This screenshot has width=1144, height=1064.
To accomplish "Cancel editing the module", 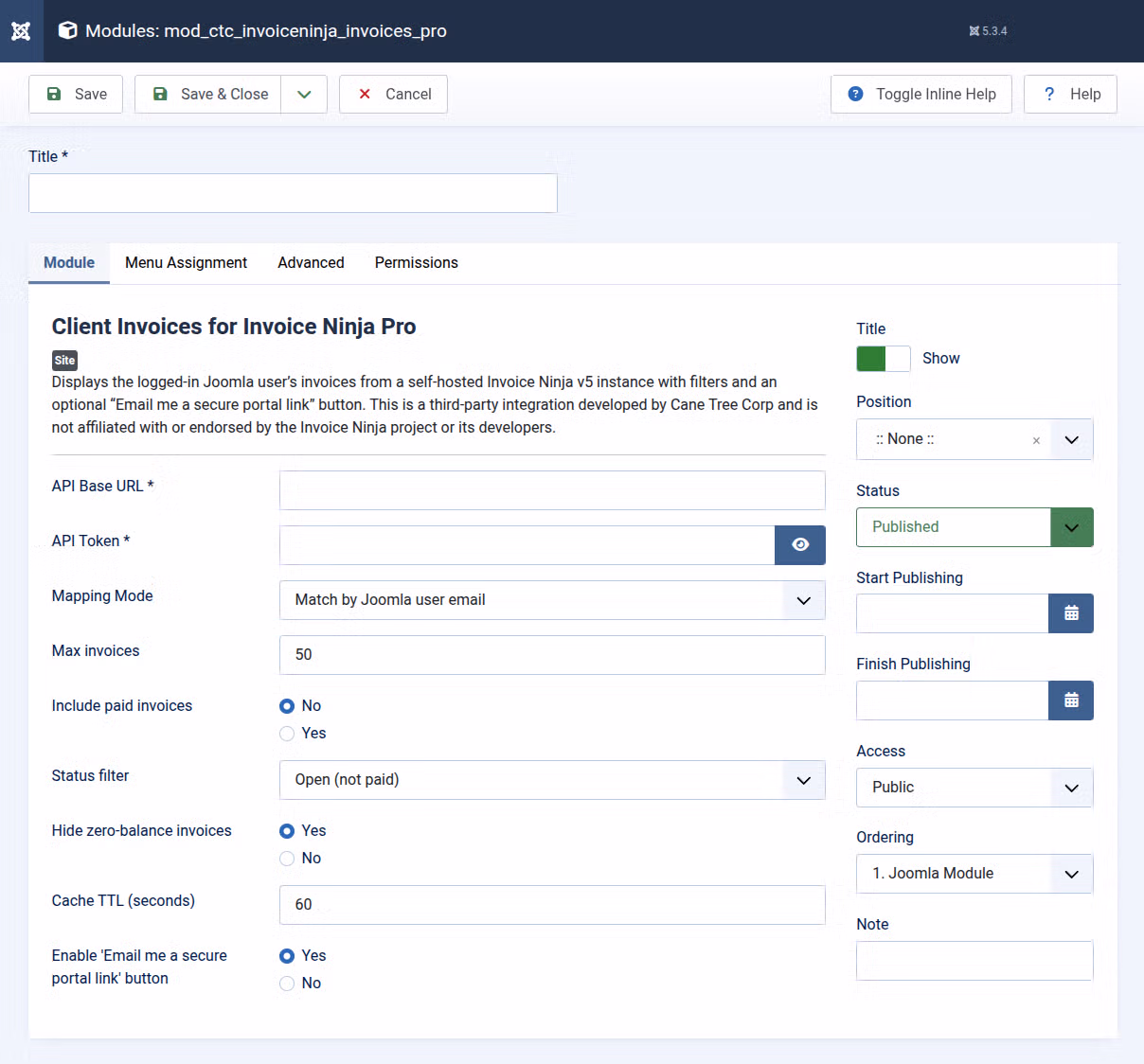I will click(x=393, y=94).
